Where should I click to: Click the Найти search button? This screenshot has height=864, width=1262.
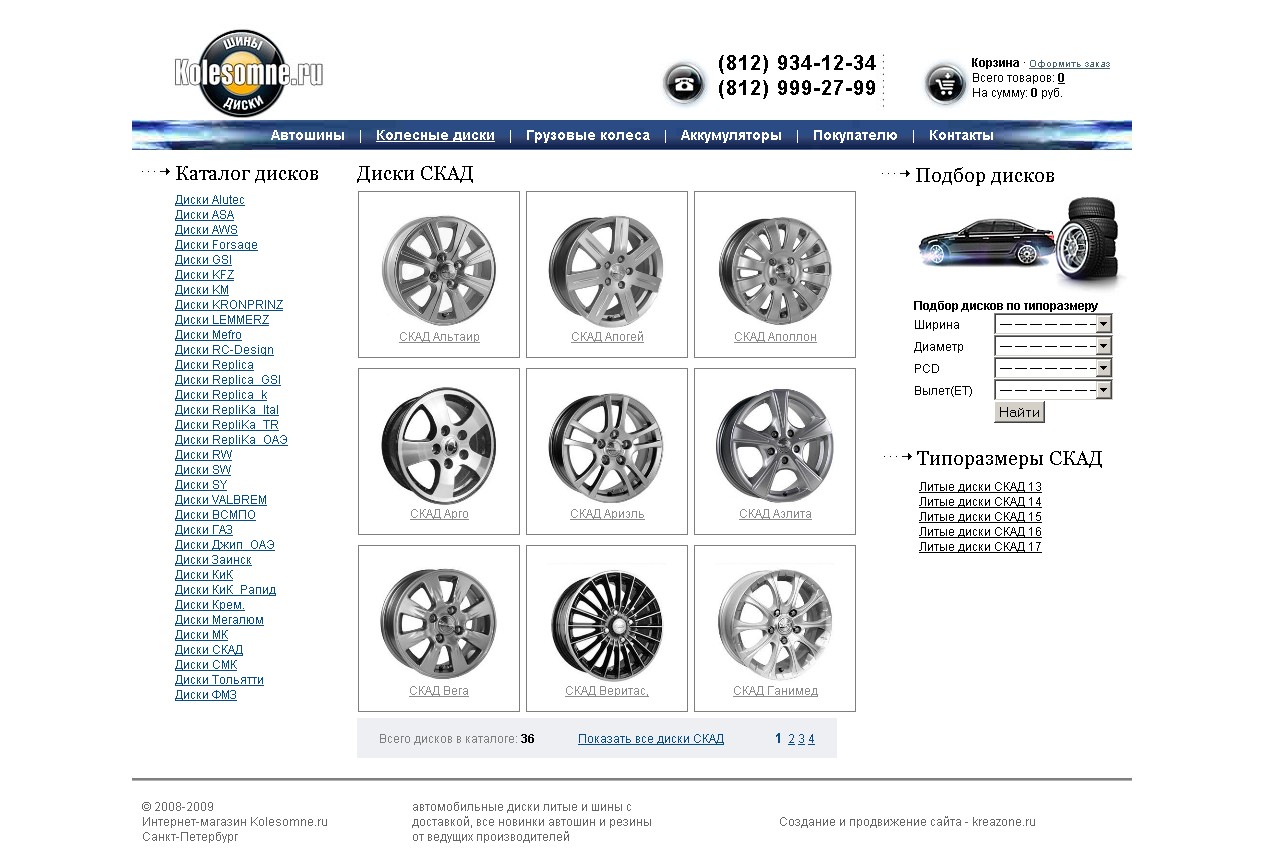[x=1019, y=412]
